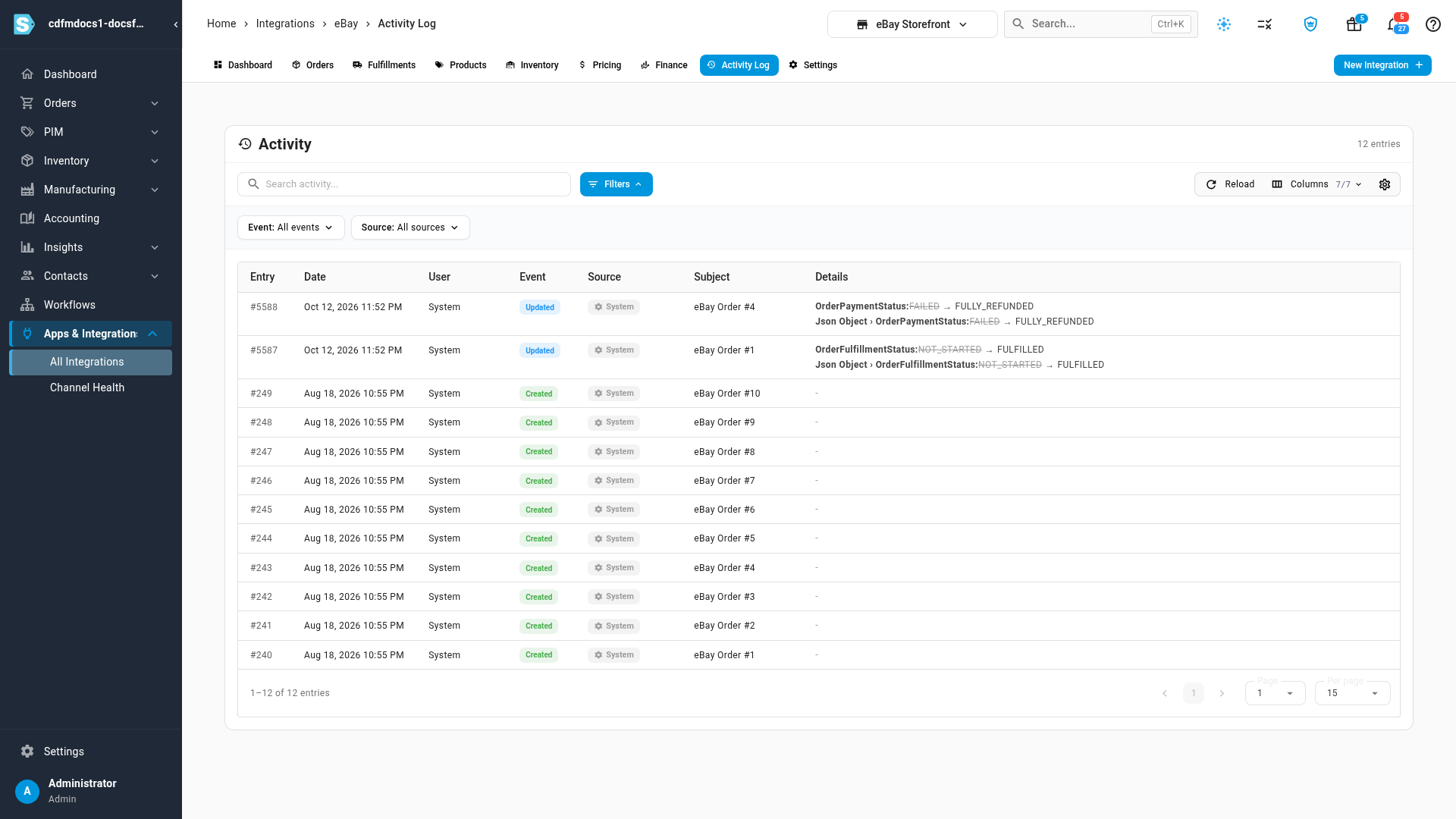Image resolution: width=1456 pixels, height=819 pixels.
Task: Click page 1 pagination button
Action: (x=1194, y=693)
